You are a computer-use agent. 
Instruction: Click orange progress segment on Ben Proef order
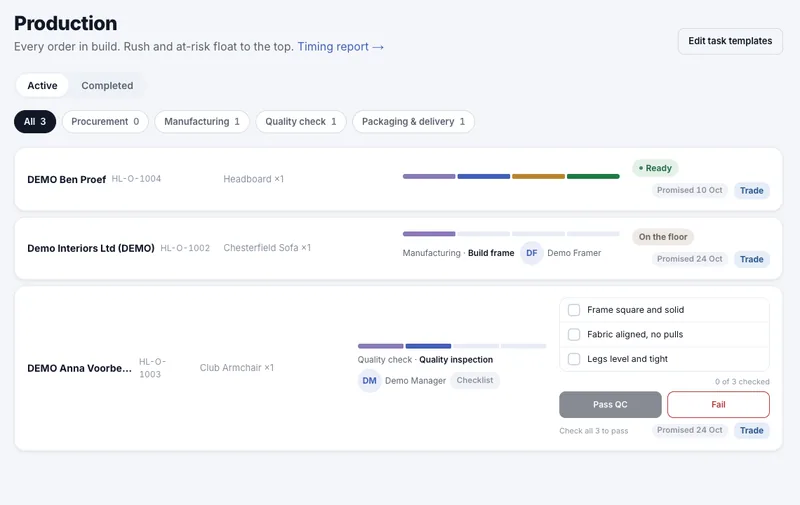tap(538, 176)
